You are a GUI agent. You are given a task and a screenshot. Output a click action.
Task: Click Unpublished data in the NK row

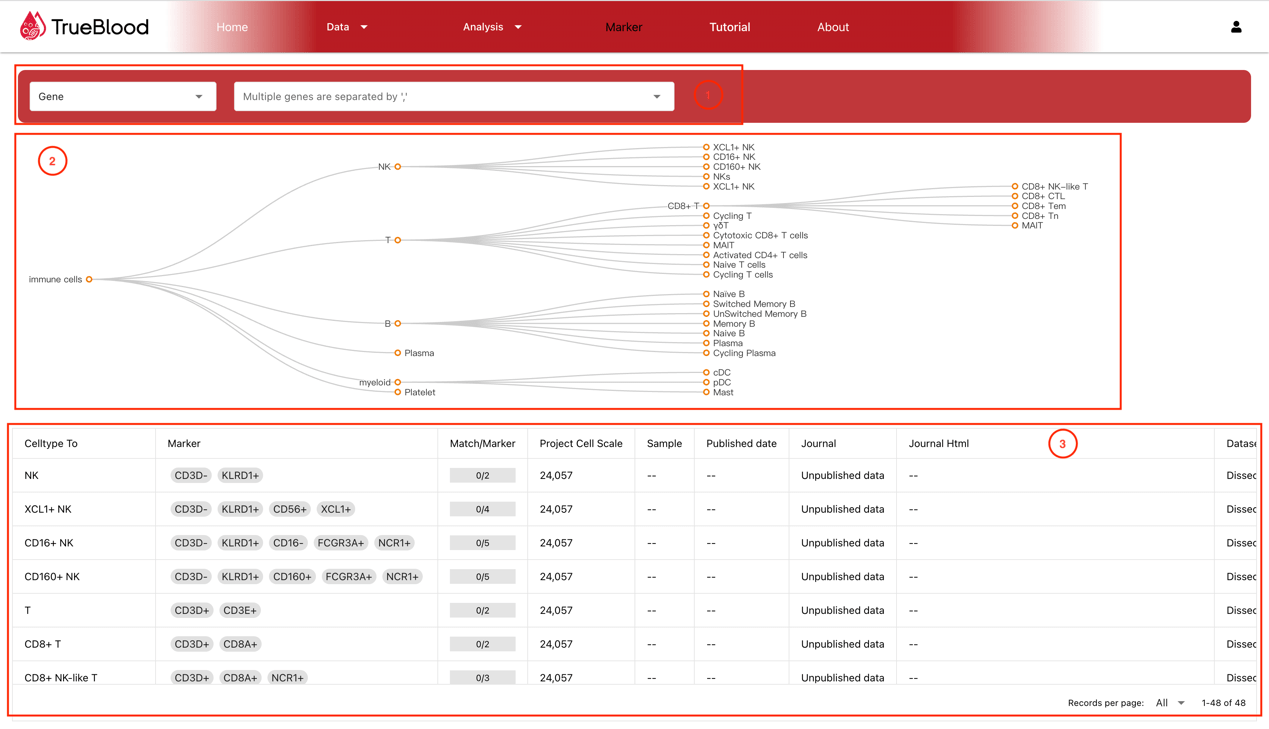pos(842,476)
